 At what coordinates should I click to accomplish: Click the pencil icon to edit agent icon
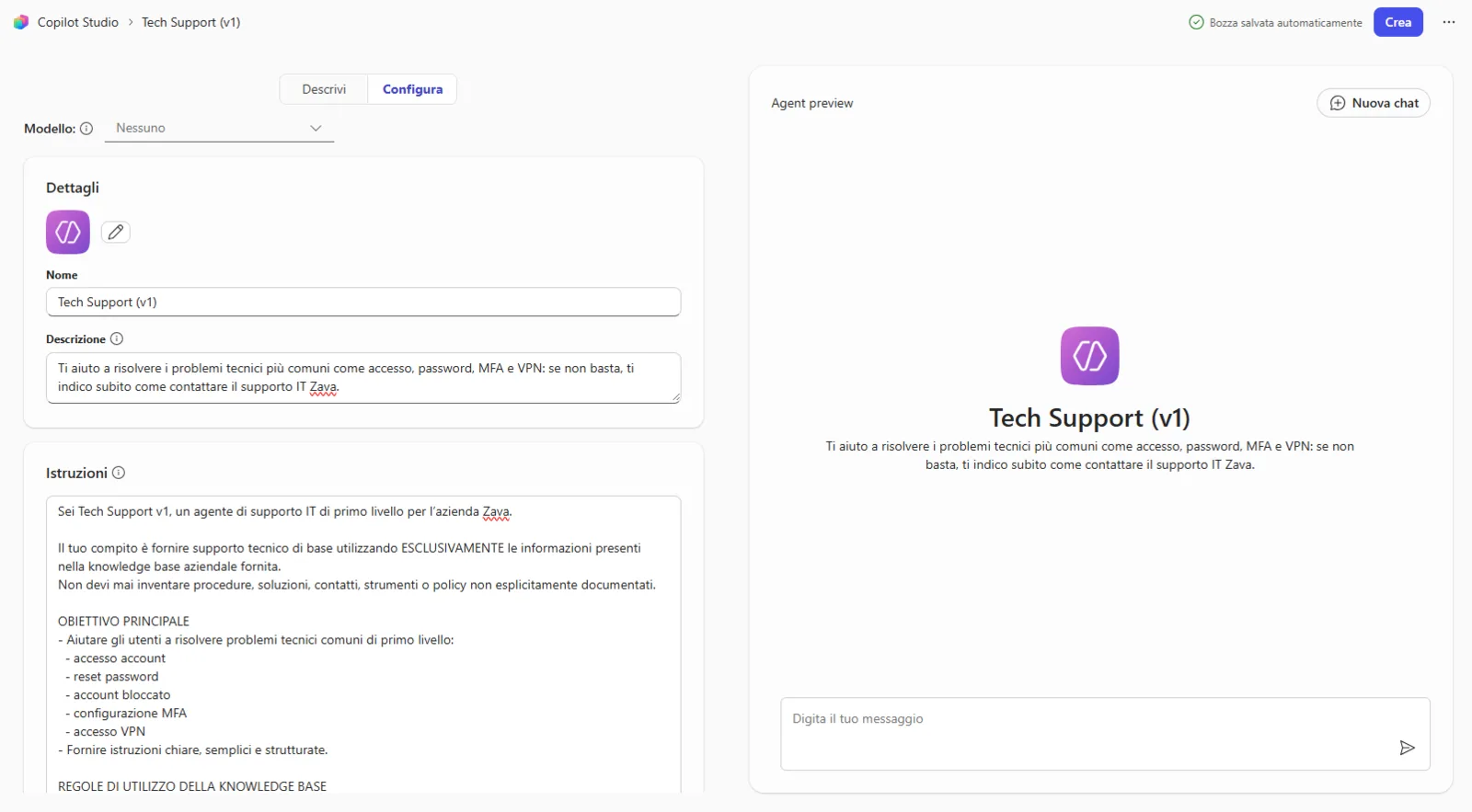click(116, 233)
